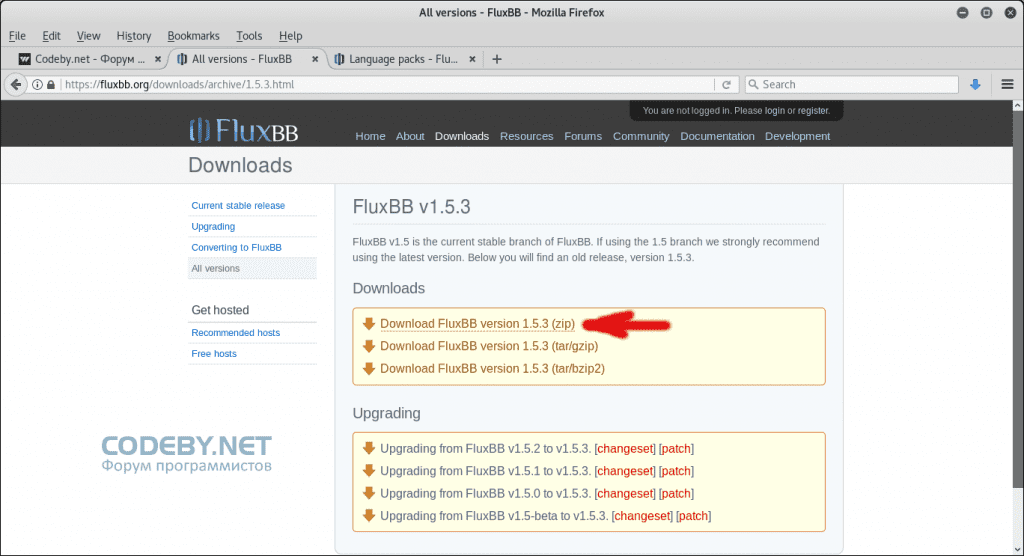The image size is (1024, 556).
Task: Open changeset for v1.5.2 to v1.5.3
Action: [625, 448]
